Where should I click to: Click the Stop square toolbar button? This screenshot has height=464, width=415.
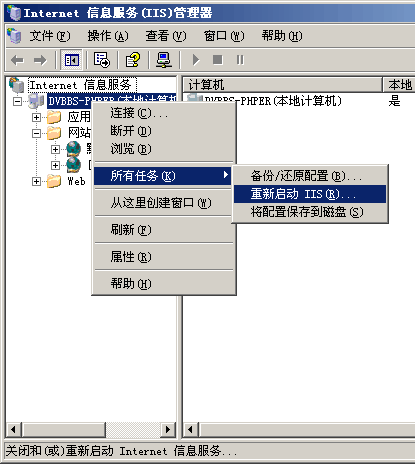point(218,60)
